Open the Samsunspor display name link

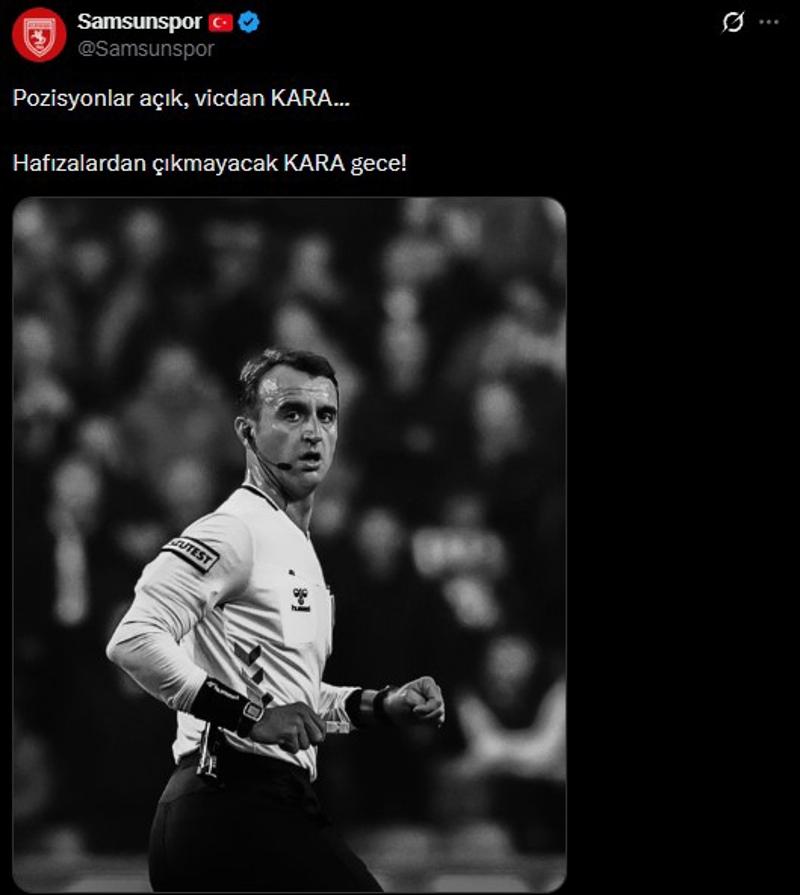coord(140,22)
